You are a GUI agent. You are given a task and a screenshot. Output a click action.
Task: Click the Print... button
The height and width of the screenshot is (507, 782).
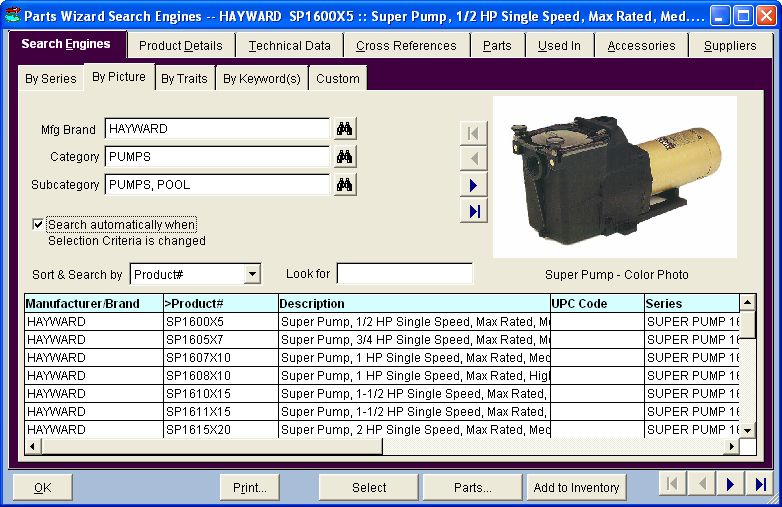249,488
